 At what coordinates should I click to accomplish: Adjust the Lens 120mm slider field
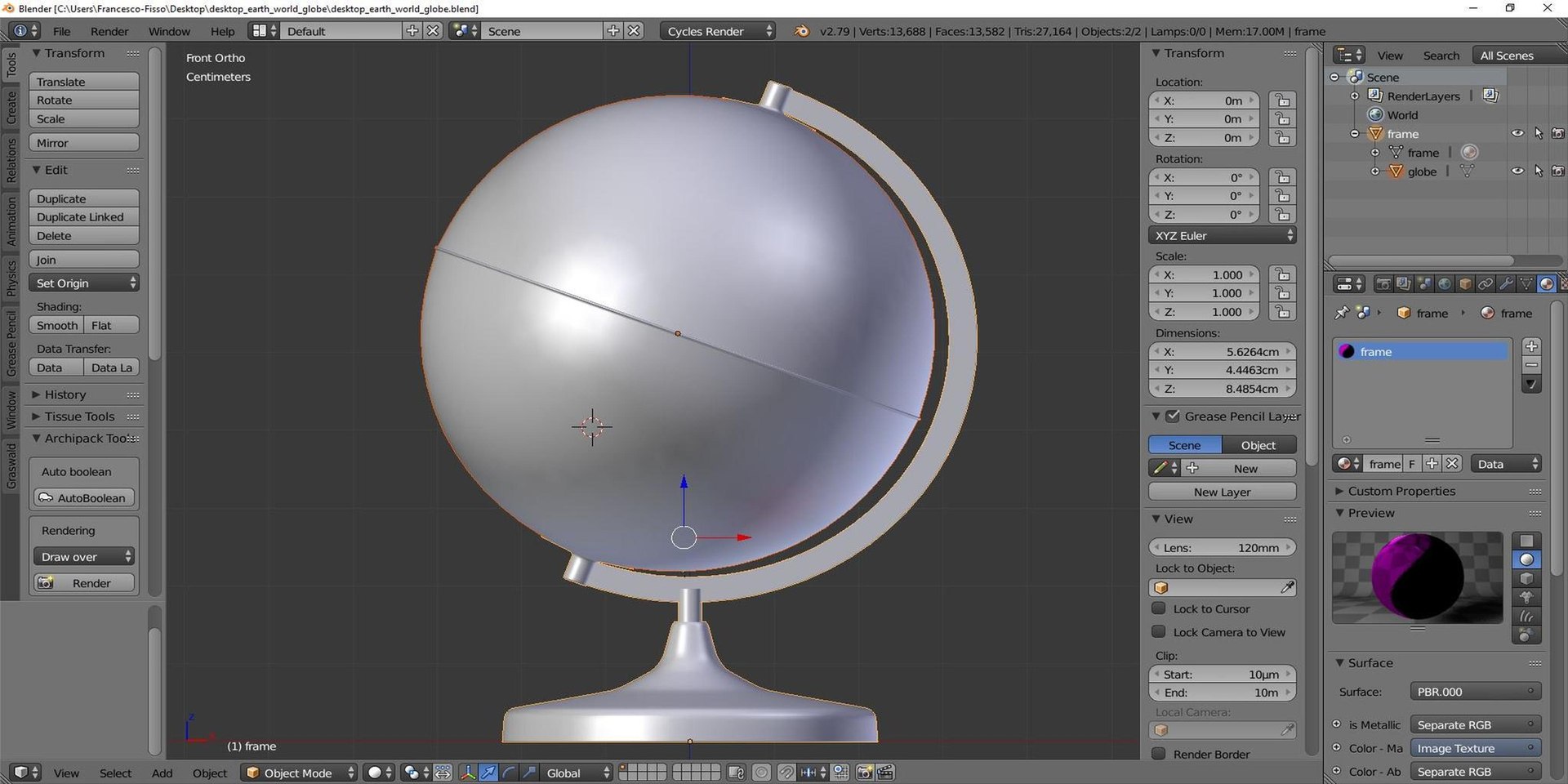coord(1223,547)
